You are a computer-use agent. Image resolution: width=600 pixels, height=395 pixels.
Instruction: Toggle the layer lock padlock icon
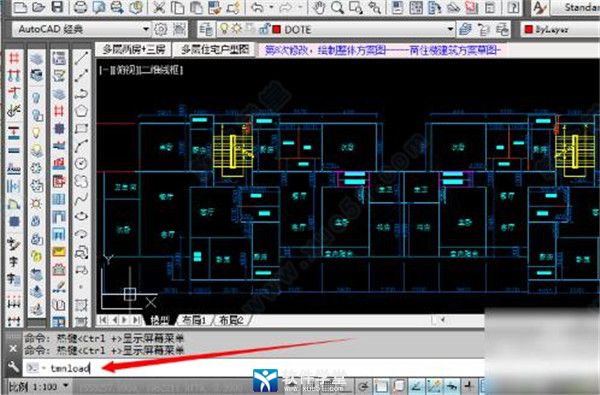pos(264,29)
